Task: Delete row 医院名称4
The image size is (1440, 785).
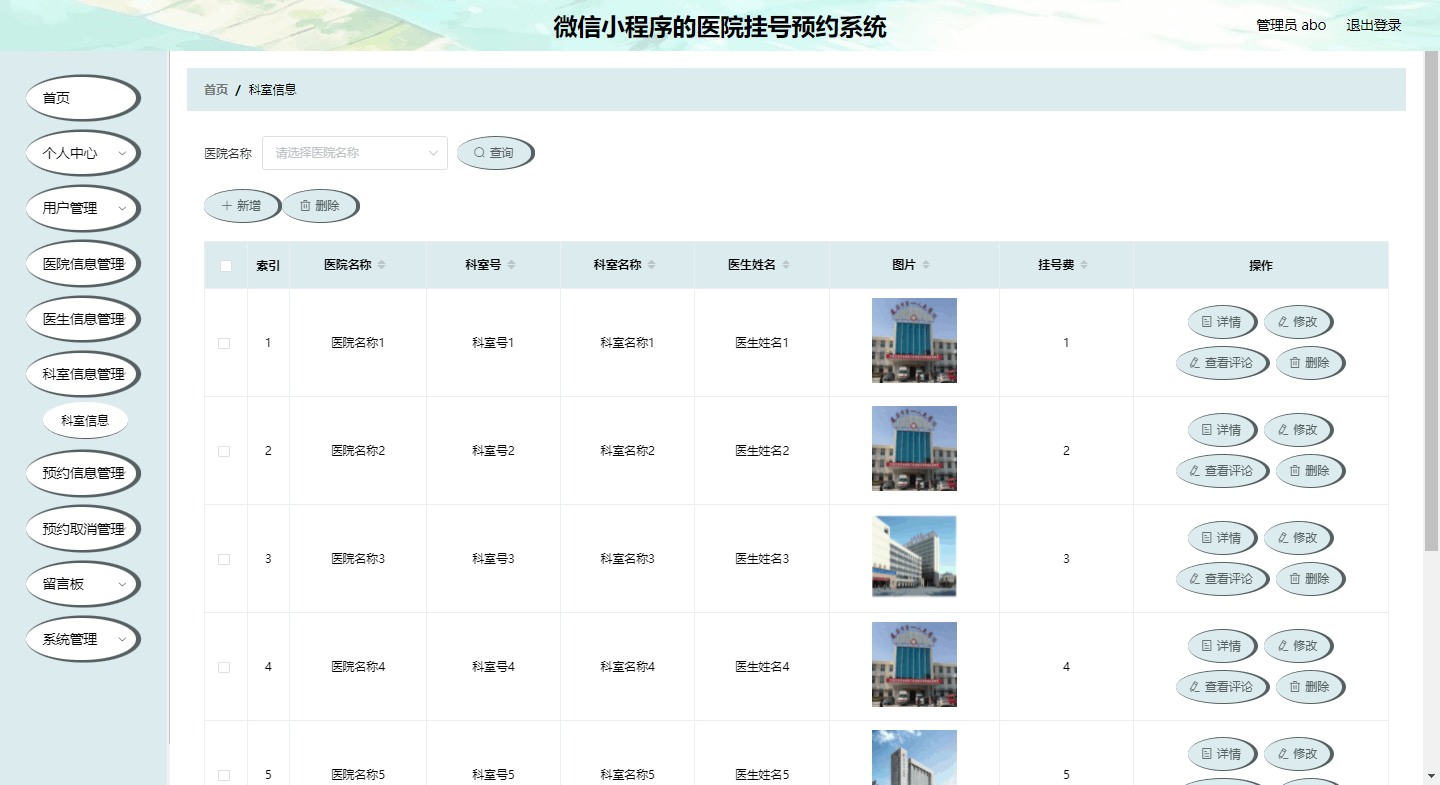Action: pyautogui.click(x=1310, y=687)
